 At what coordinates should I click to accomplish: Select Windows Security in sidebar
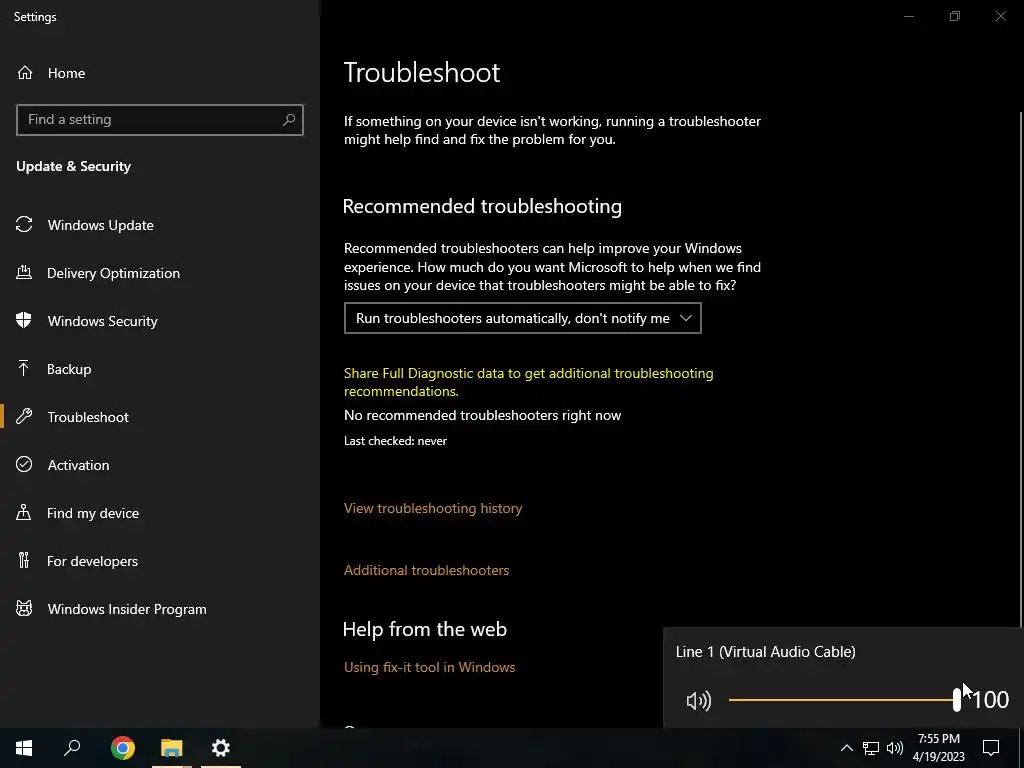tap(103, 321)
